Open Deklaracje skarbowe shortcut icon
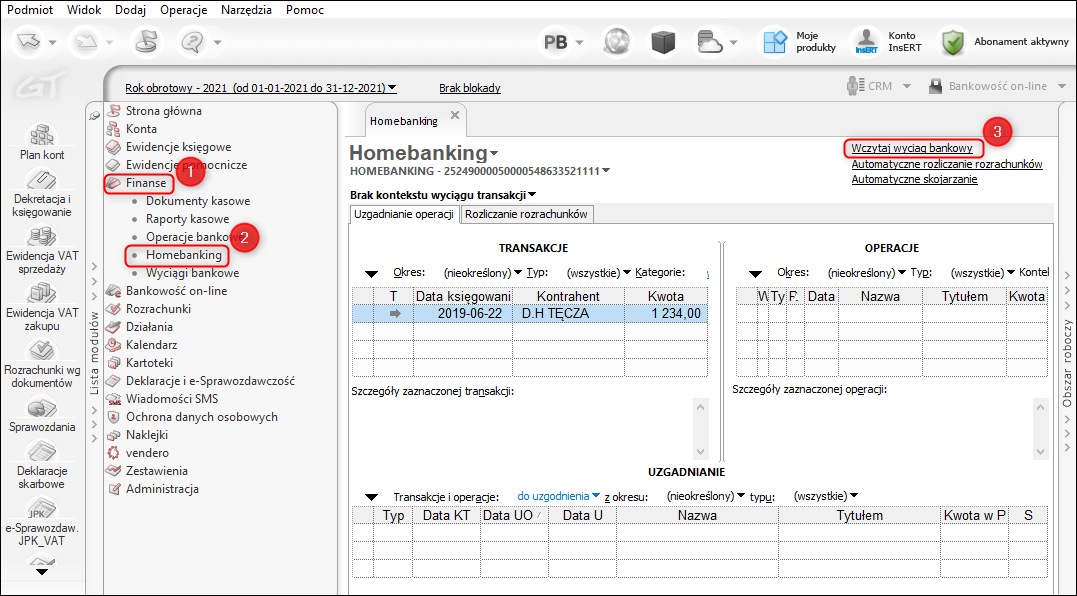Screen dimensions: 1077x596 [42, 452]
